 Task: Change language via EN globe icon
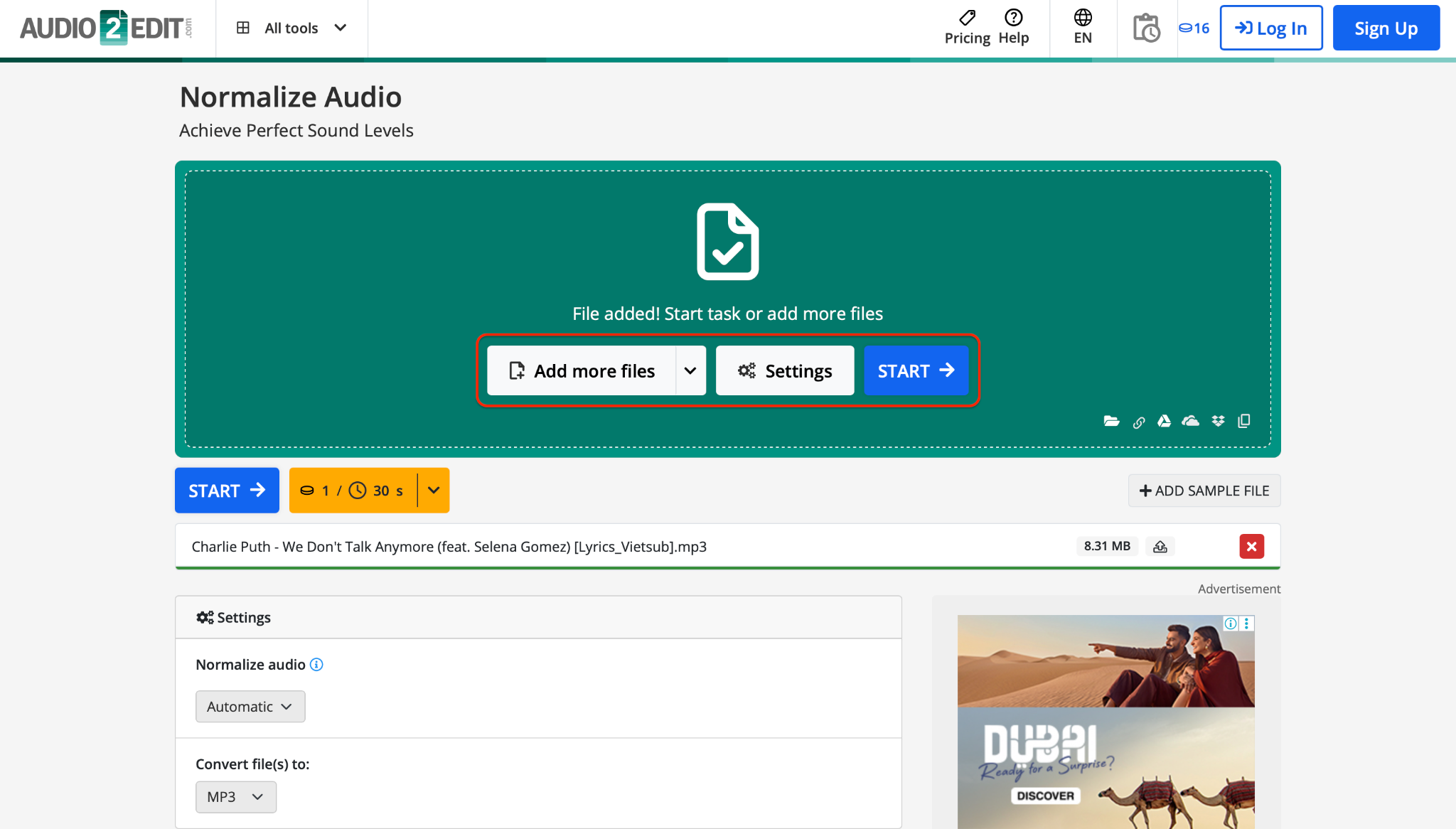[1083, 28]
